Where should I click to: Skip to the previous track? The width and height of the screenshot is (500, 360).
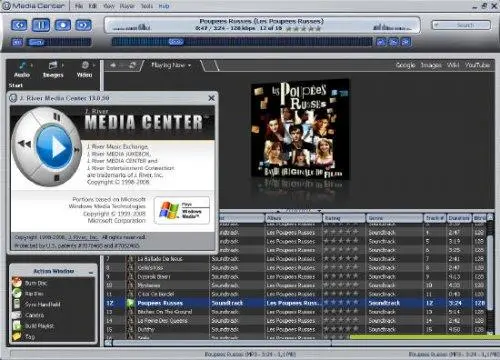[x=19, y=25]
